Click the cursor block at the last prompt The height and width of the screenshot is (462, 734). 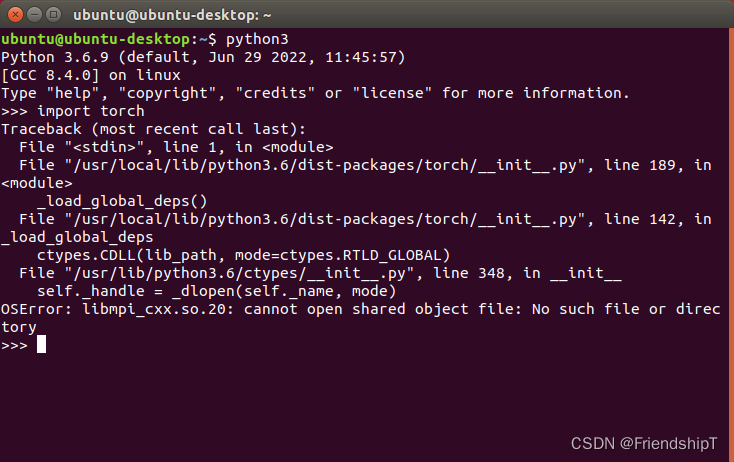[41, 345]
